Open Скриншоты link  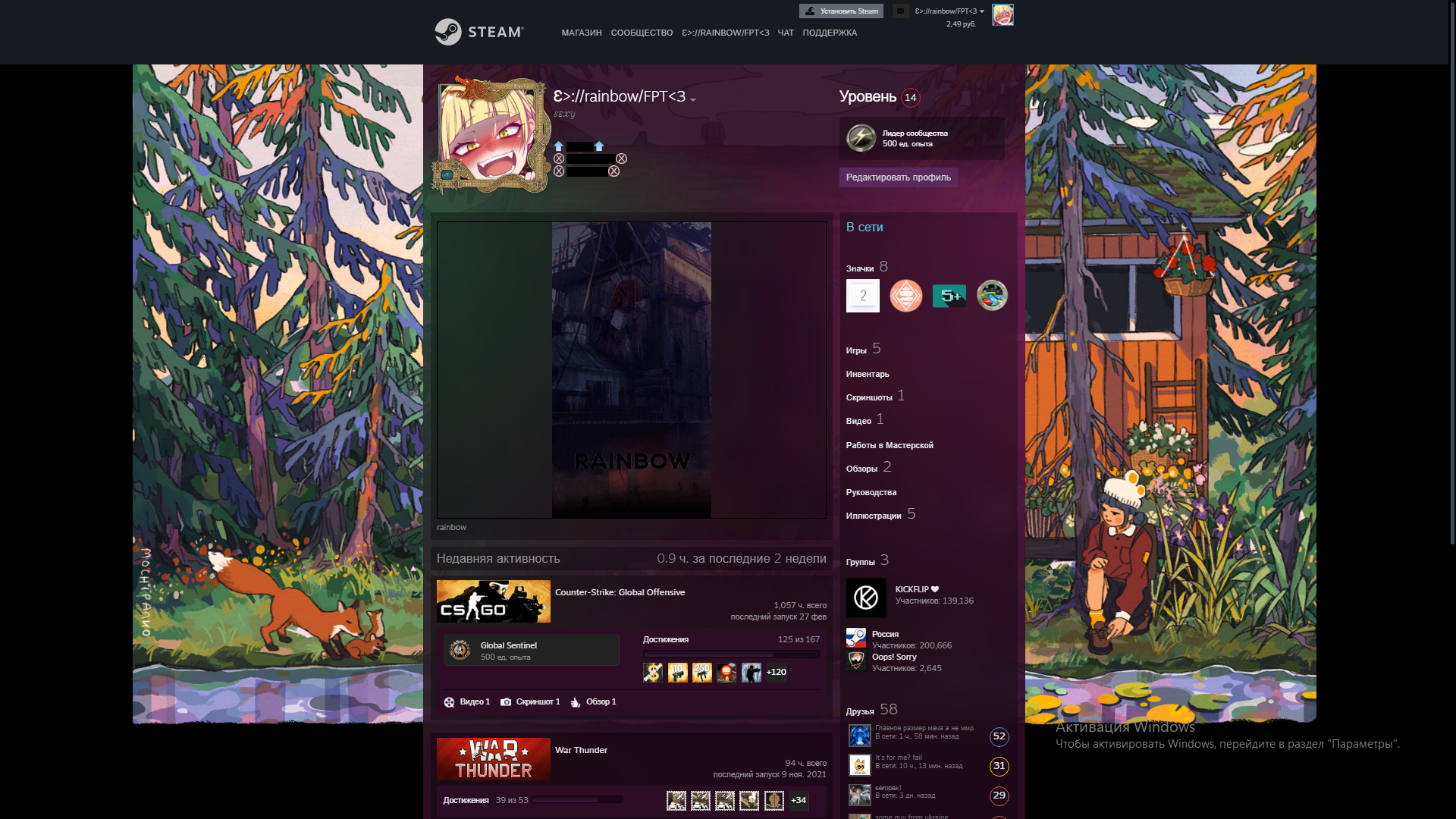(x=869, y=397)
